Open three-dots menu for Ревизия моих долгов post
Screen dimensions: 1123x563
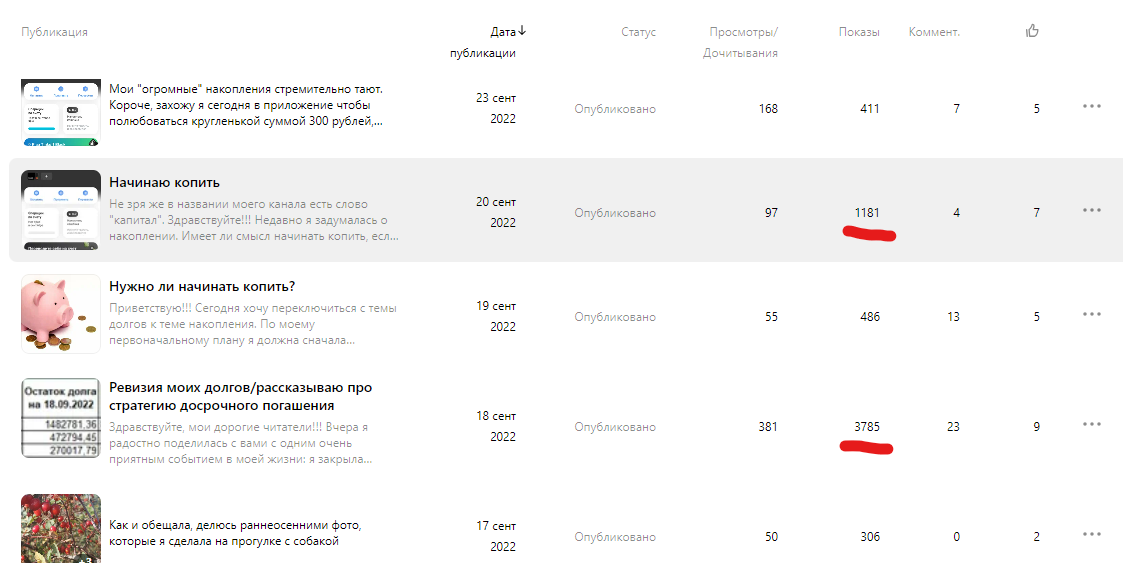click(1091, 424)
